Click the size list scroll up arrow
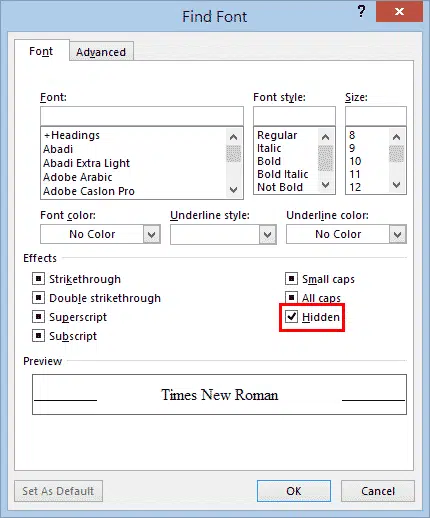Image resolution: width=430 pixels, height=518 pixels. pos(396,137)
